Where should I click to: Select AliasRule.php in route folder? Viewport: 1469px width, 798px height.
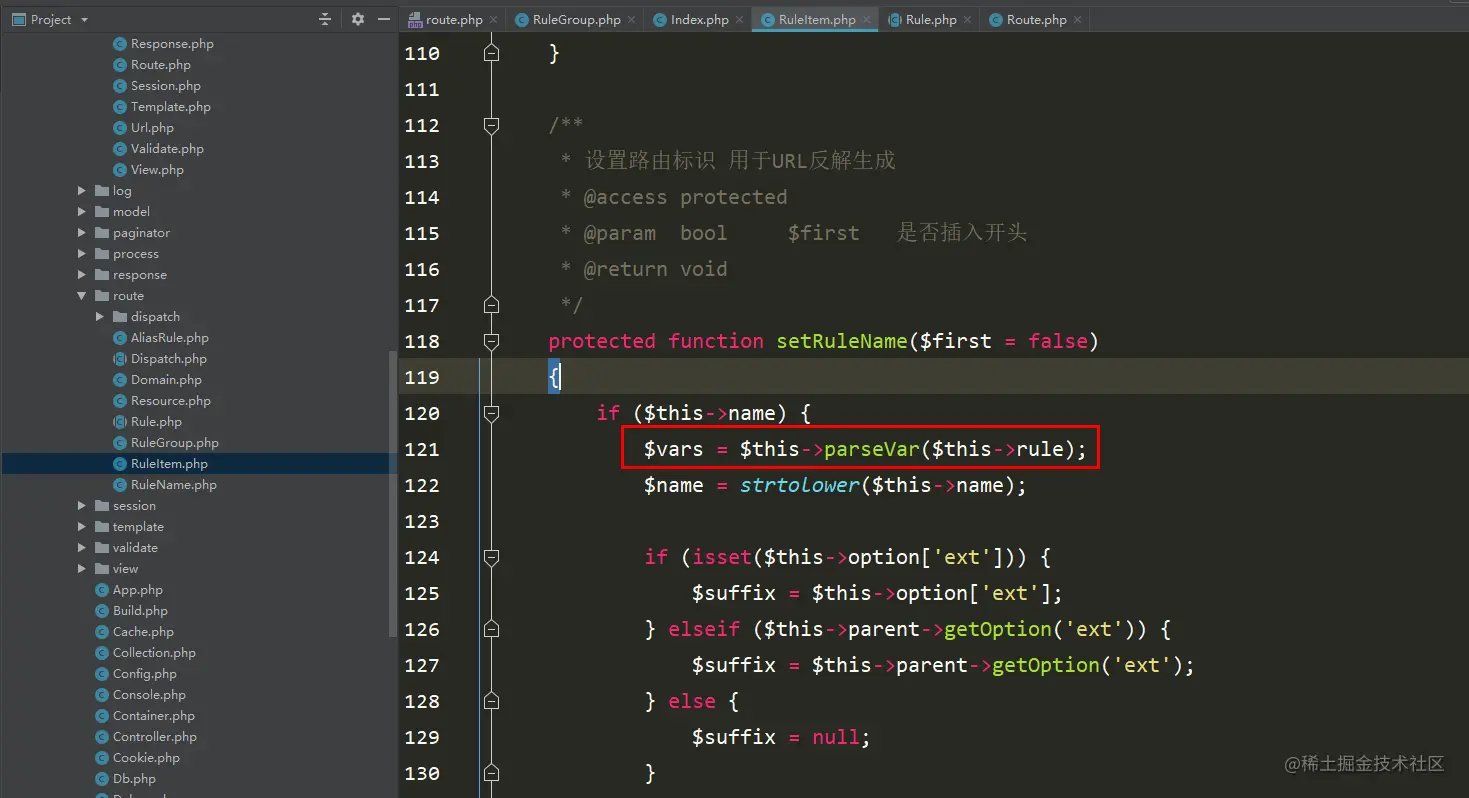pyautogui.click(x=169, y=337)
